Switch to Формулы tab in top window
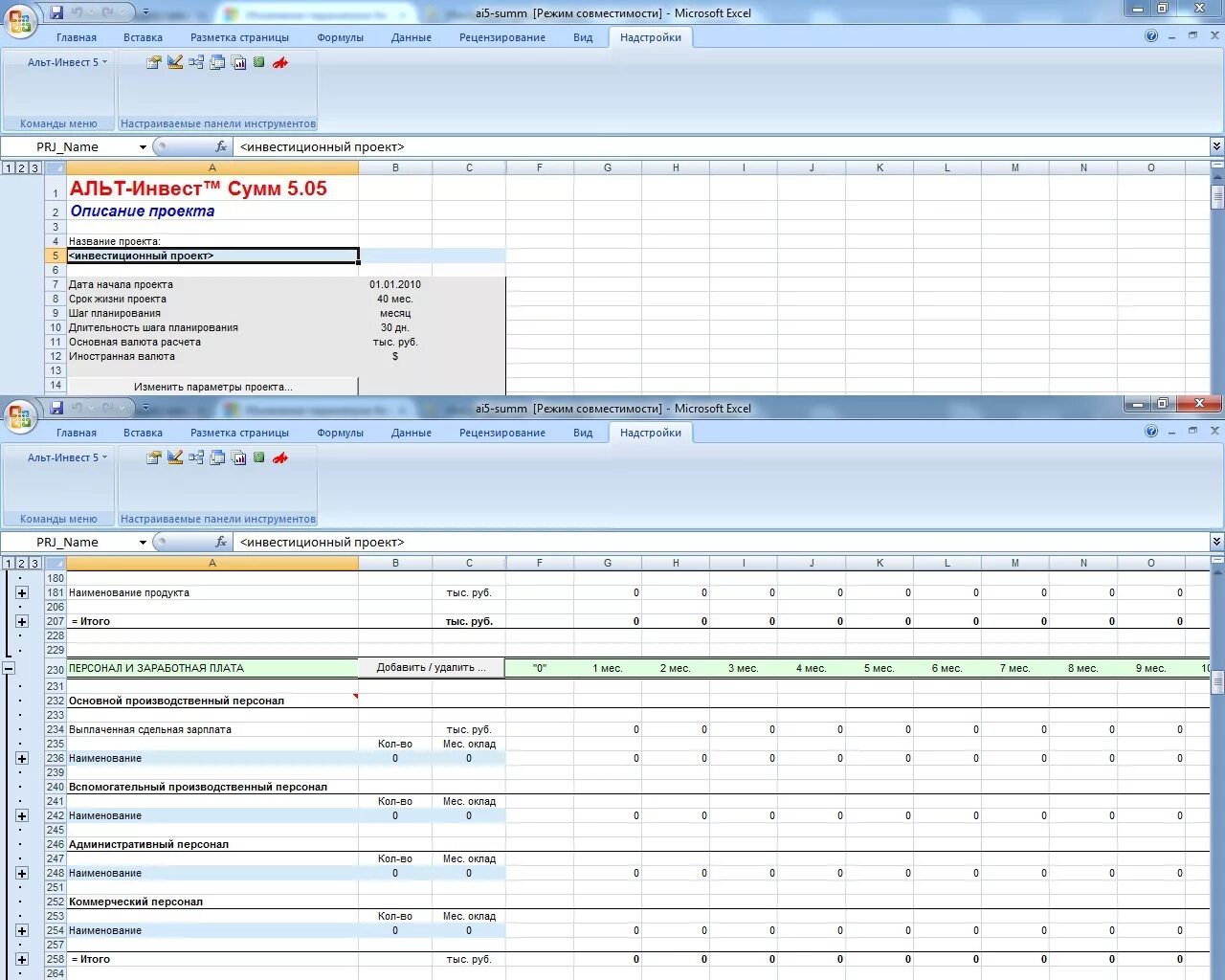This screenshot has width=1225, height=980. [341, 37]
